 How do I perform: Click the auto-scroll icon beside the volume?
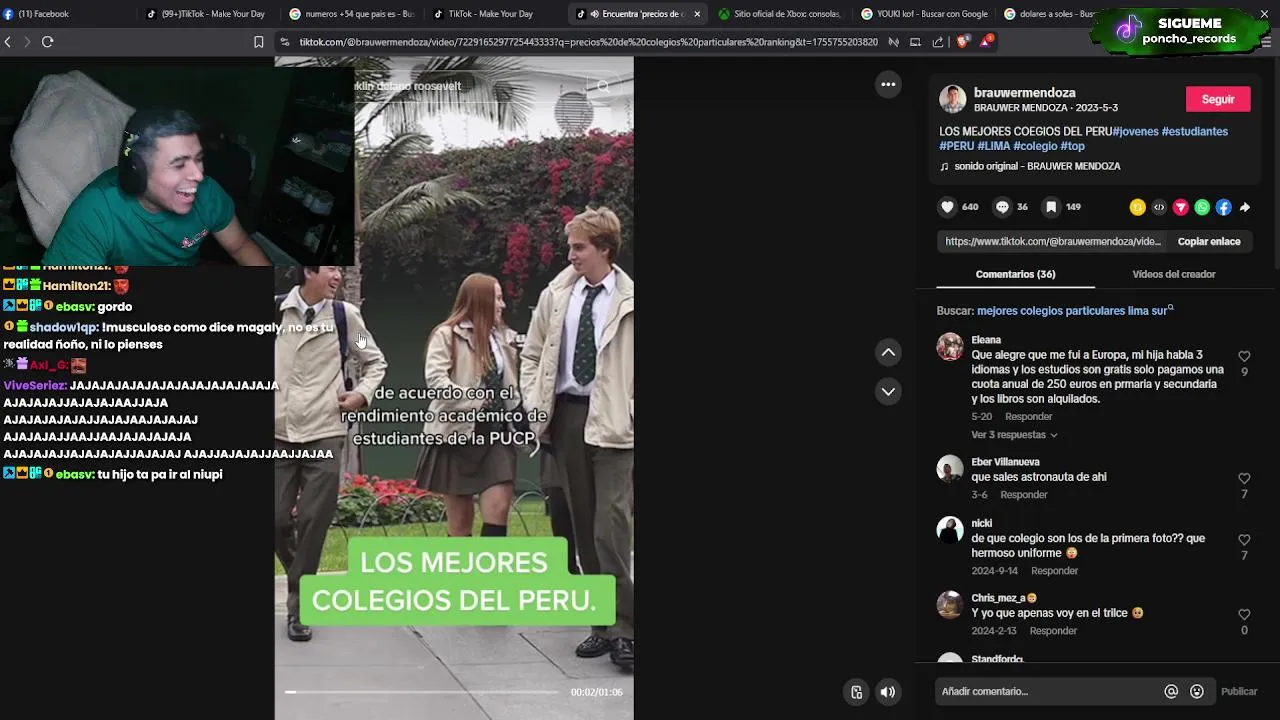857,692
